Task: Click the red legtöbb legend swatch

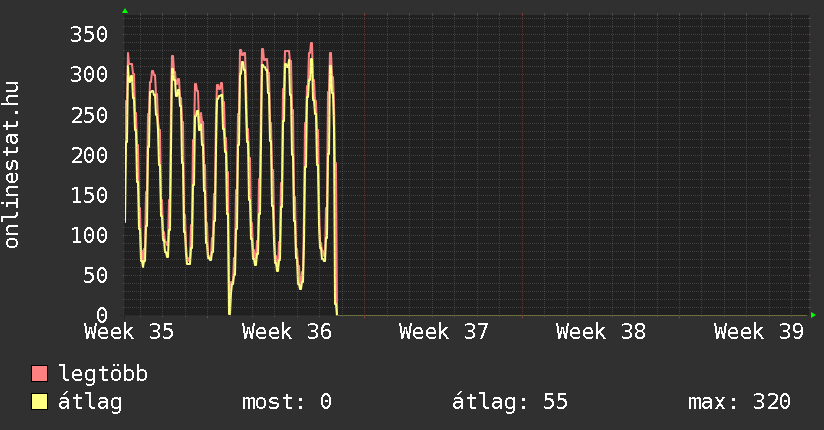Action: (x=39, y=374)
